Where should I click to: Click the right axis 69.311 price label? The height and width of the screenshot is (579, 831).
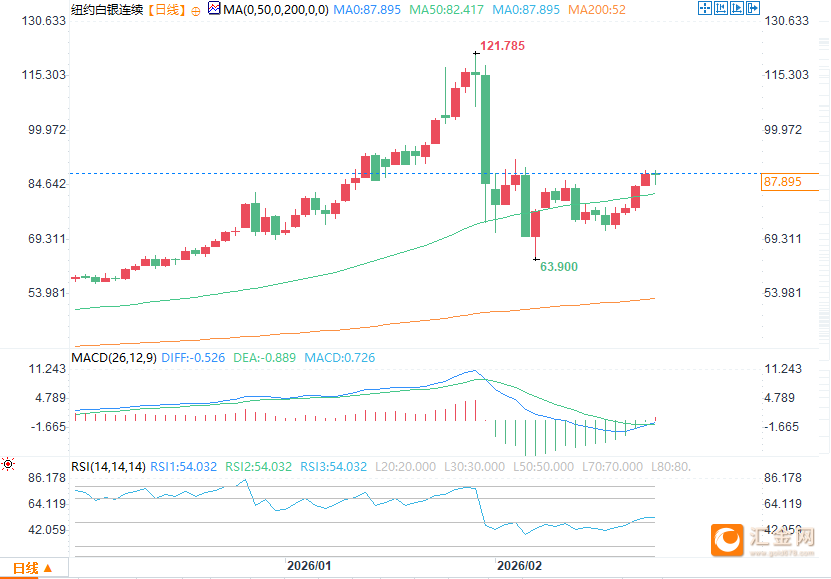(783, 238)
